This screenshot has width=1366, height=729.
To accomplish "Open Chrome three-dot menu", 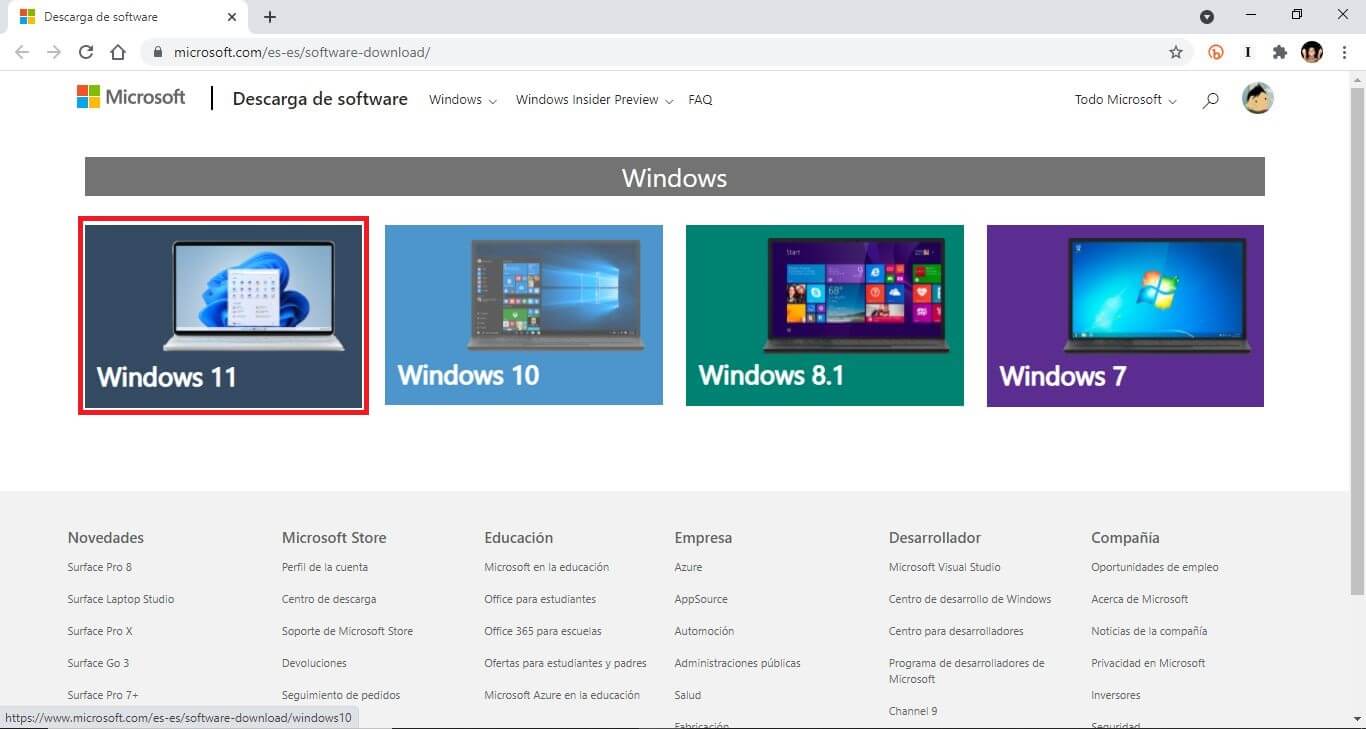I will (x=1344, y=52).
